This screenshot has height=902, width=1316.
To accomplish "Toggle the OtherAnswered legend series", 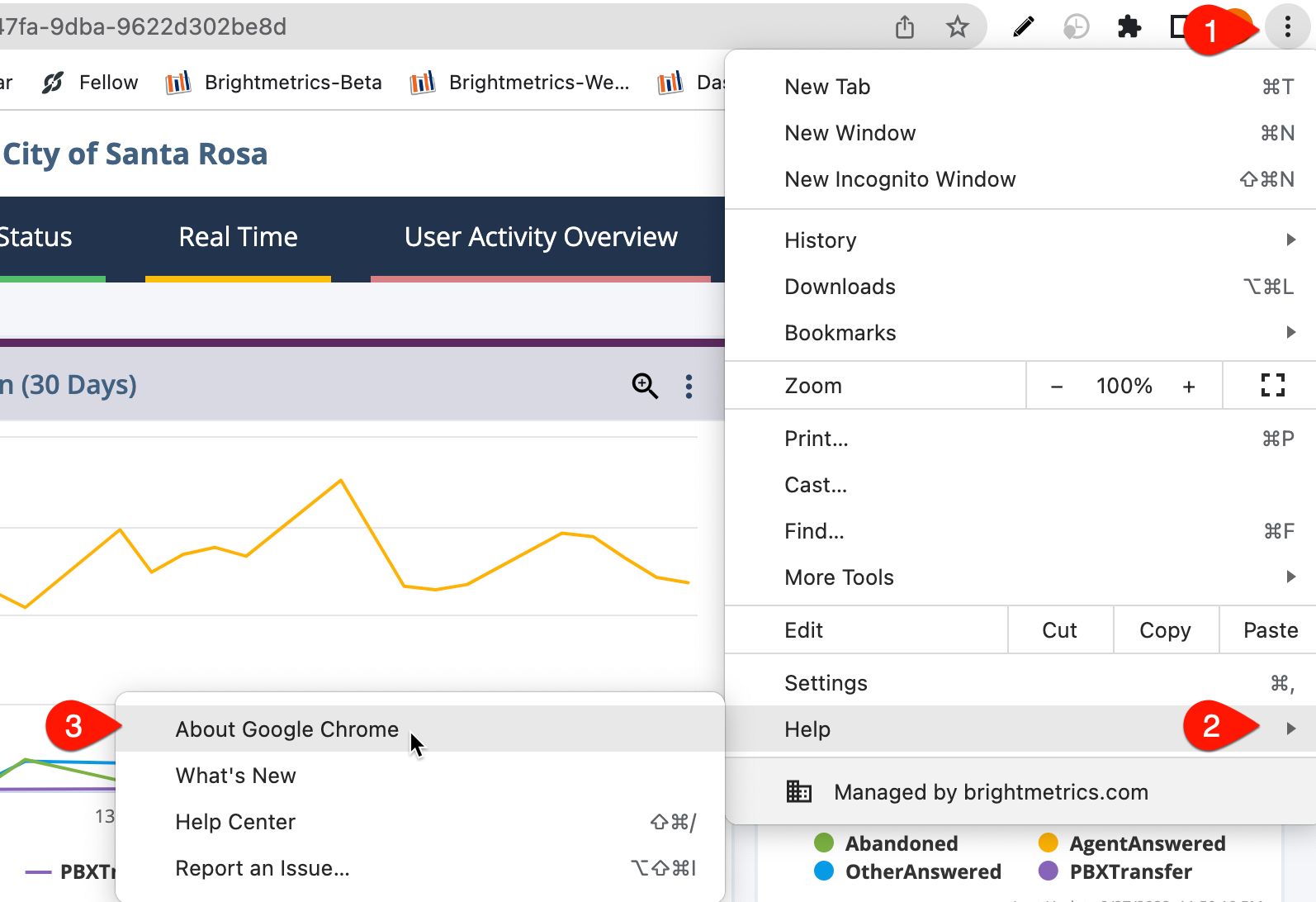I will (x=907, y=871).
